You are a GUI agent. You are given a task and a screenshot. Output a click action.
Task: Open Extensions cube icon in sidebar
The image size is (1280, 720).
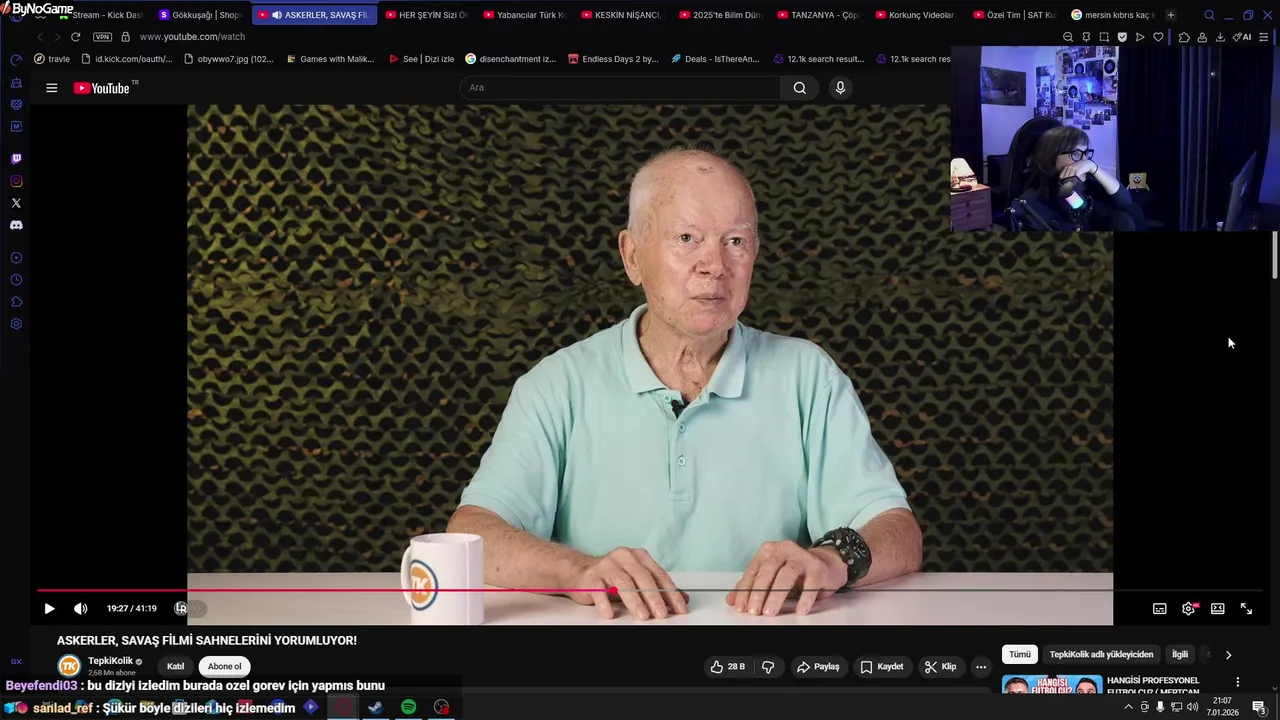tap(16, 302)
